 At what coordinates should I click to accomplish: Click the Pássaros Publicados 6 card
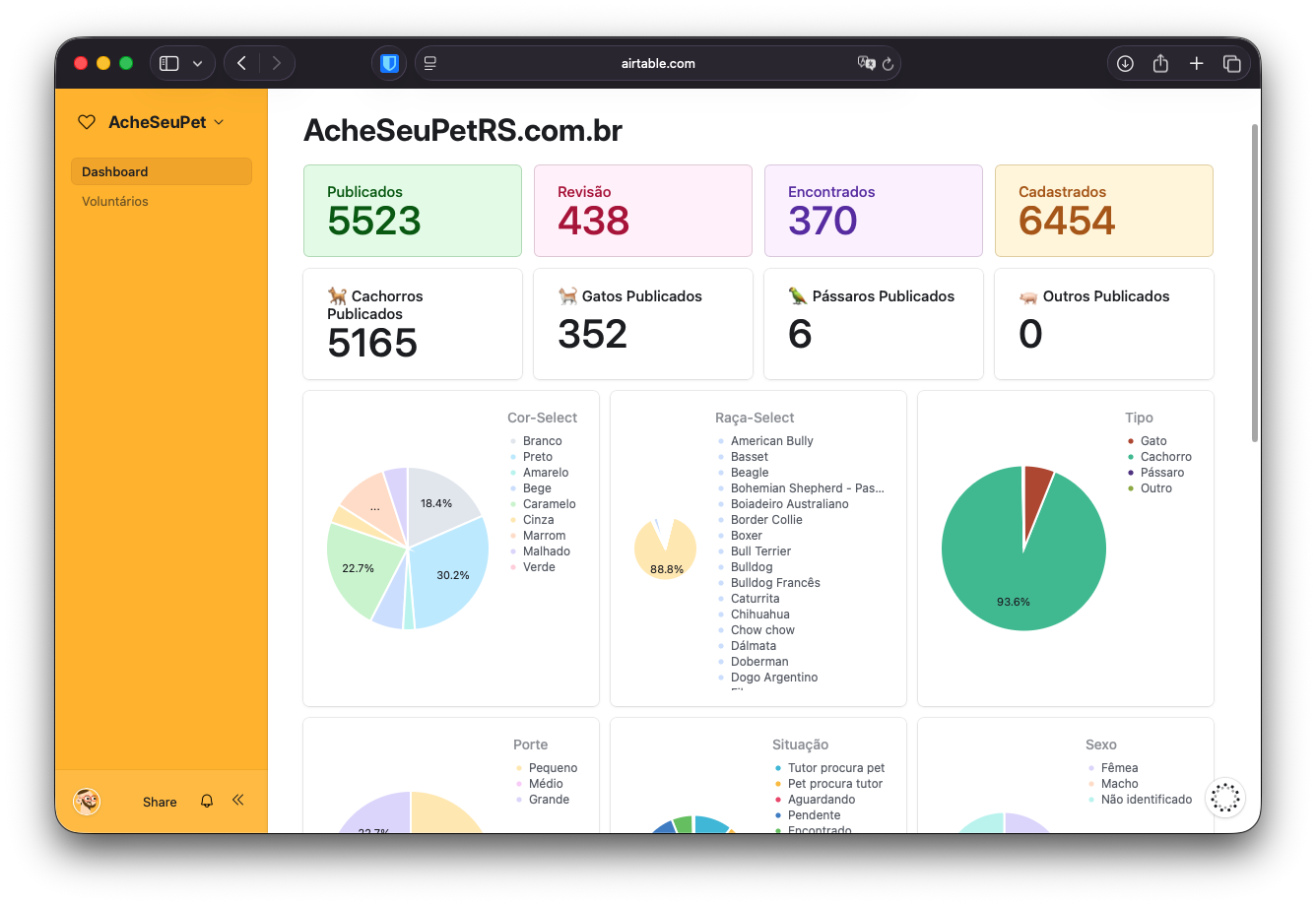pos(874,324)
